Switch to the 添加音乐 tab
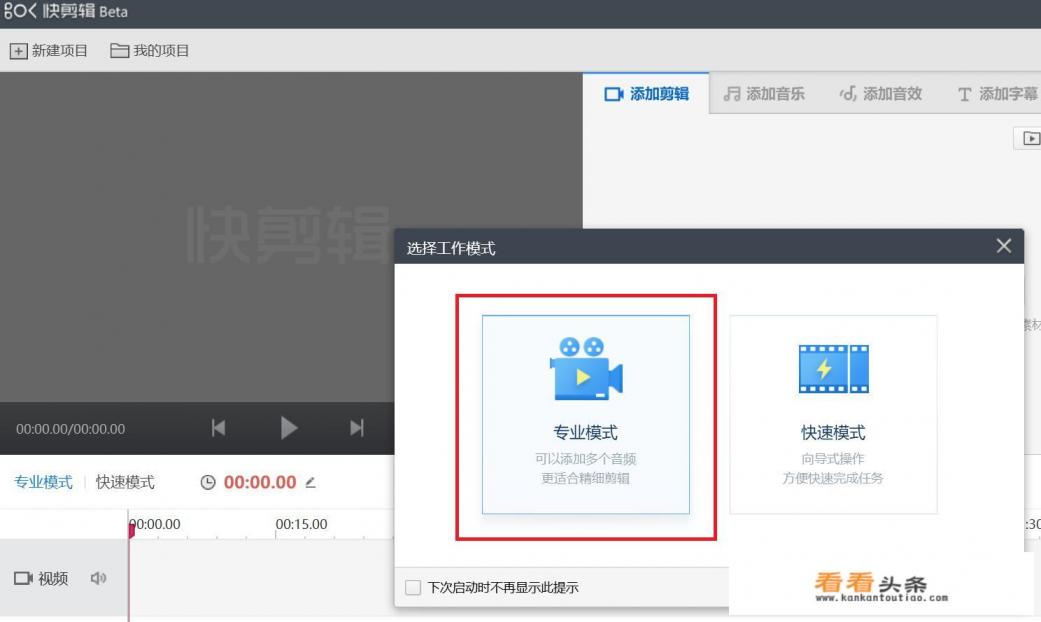1041x622 pixels. (765, 94)
